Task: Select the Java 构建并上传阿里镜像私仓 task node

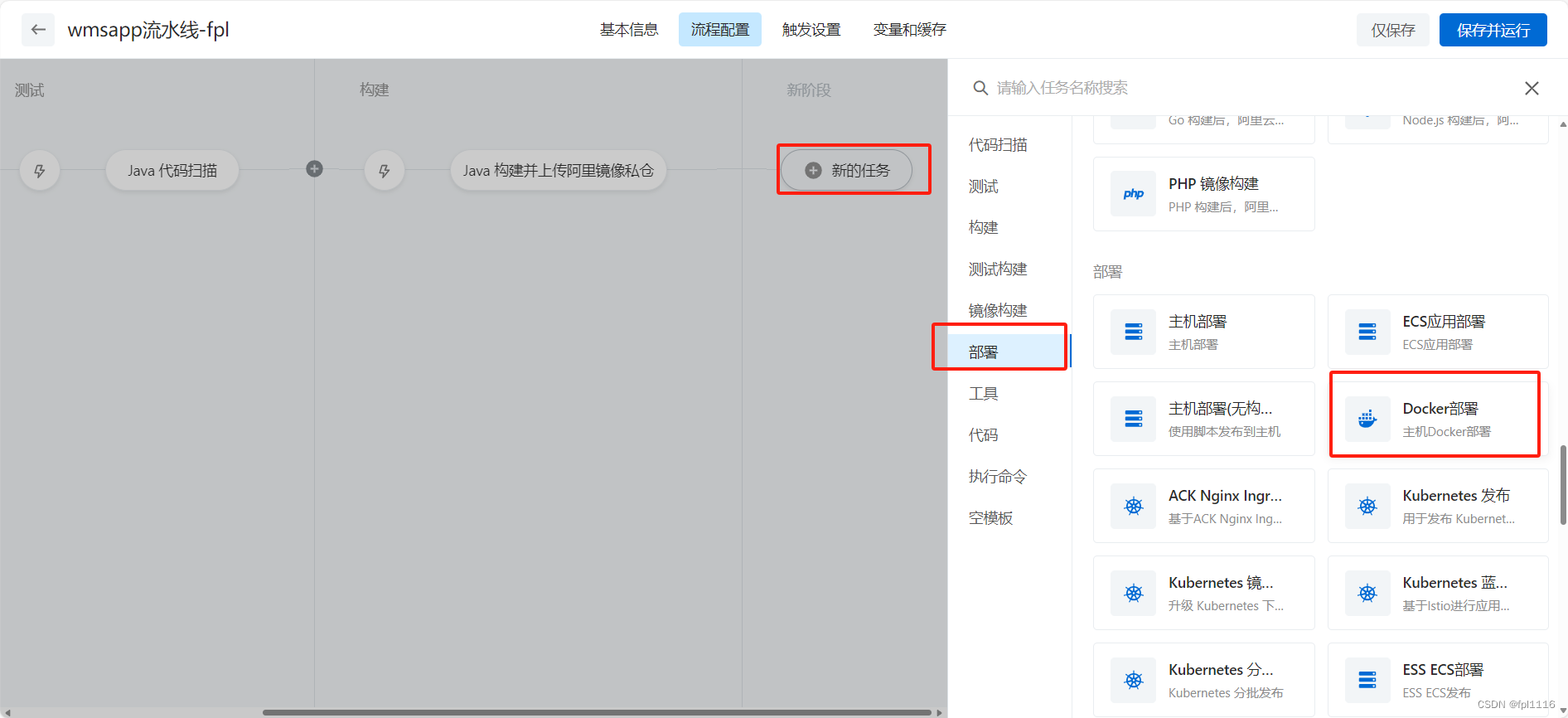Action: [x=559, y=171]
